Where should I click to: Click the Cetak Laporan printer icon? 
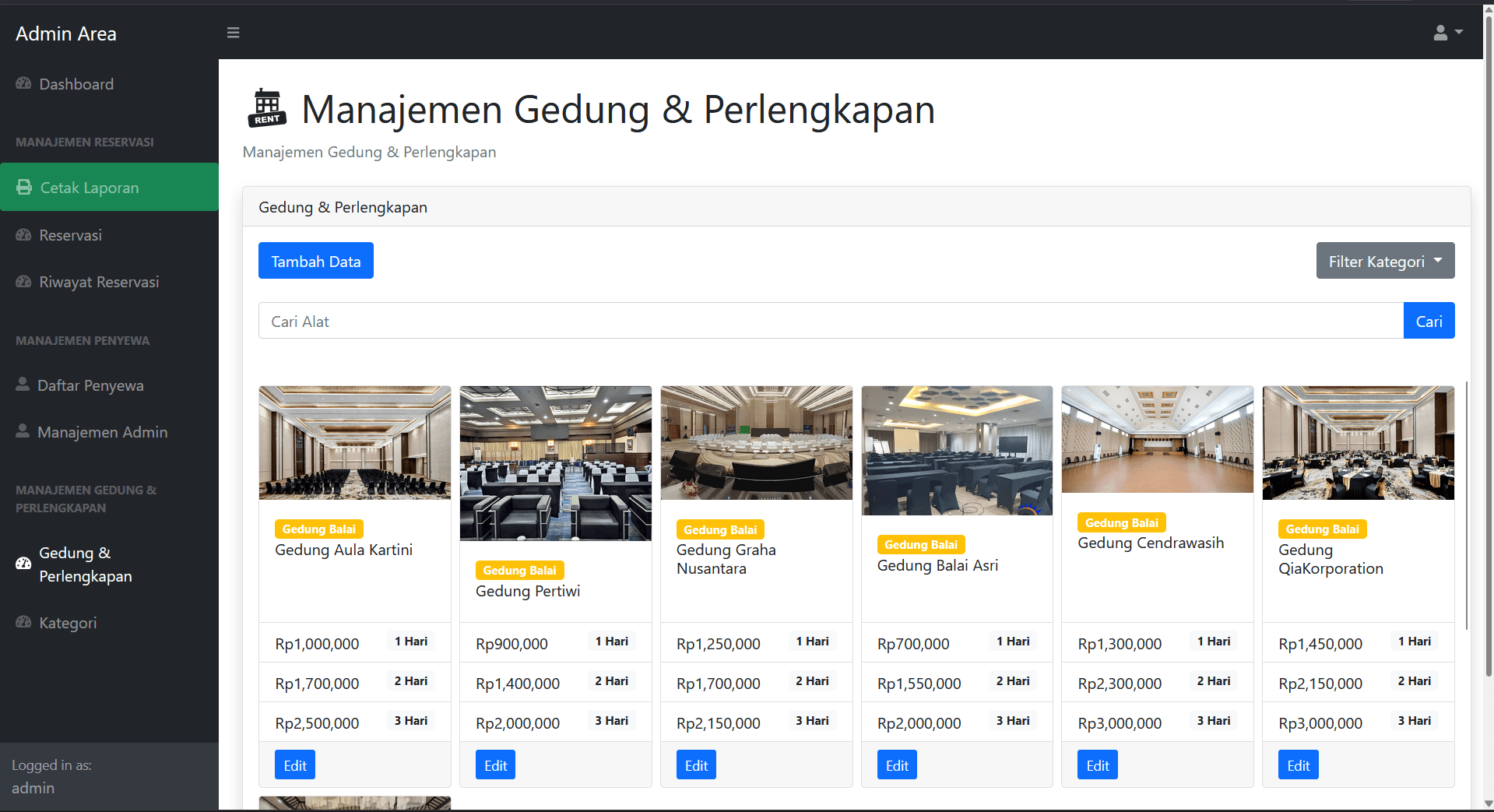[x=24, y=188]
